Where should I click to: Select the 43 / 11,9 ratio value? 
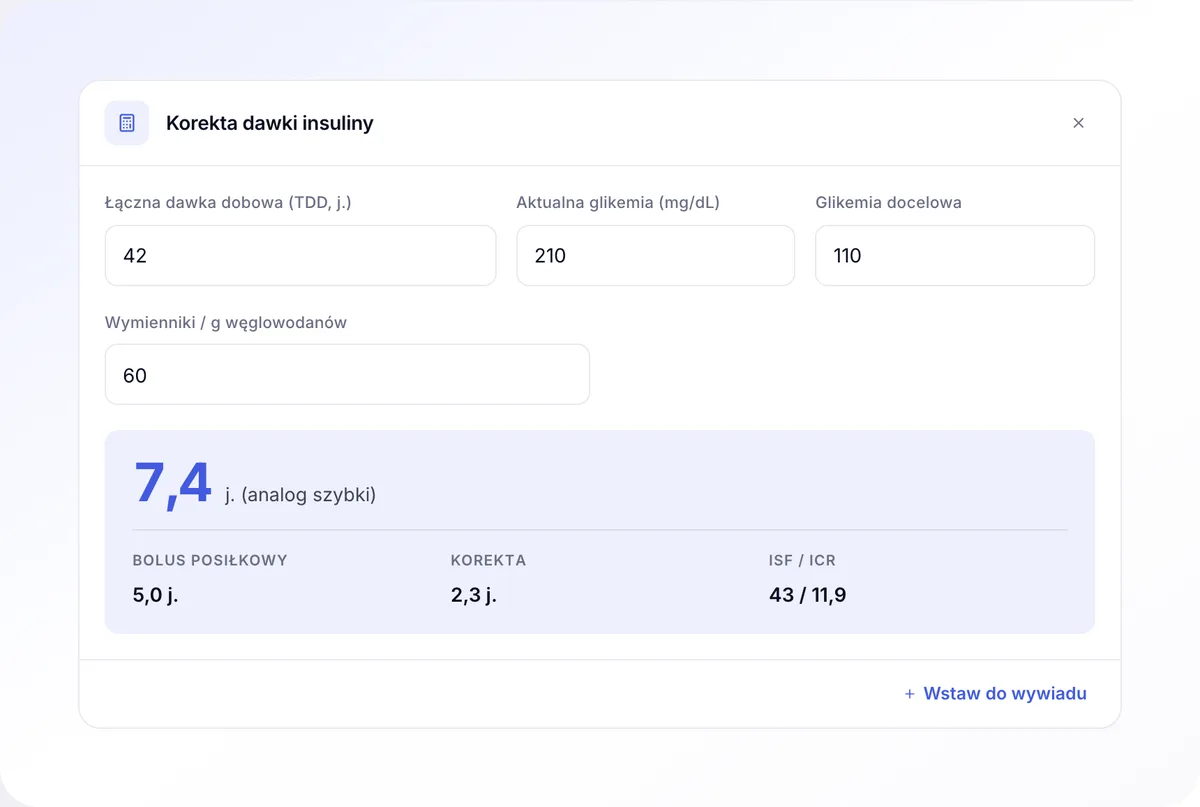[808, 595]
